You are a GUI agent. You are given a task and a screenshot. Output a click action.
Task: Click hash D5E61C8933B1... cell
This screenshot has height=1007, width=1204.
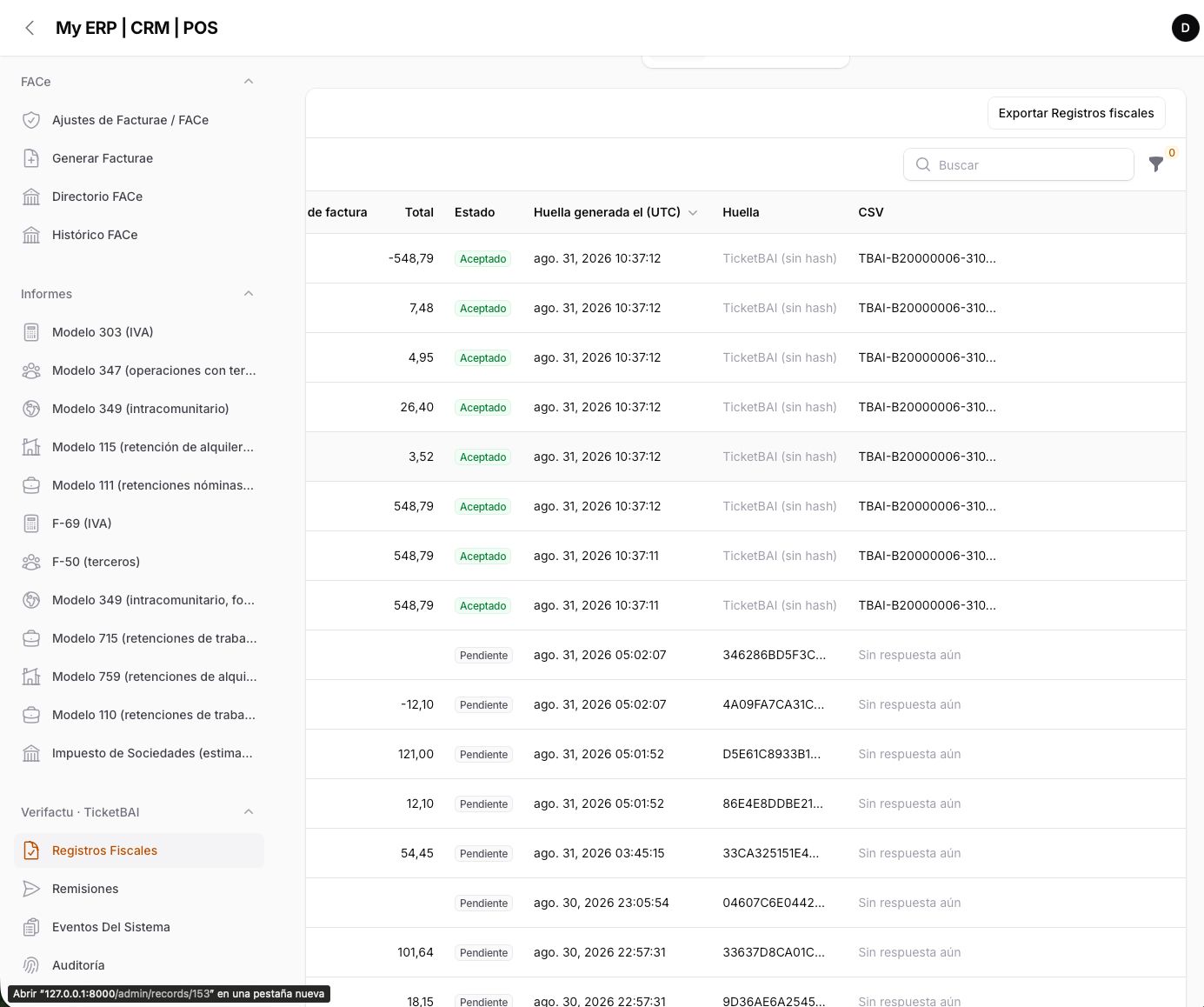click(x=772, y=754)
